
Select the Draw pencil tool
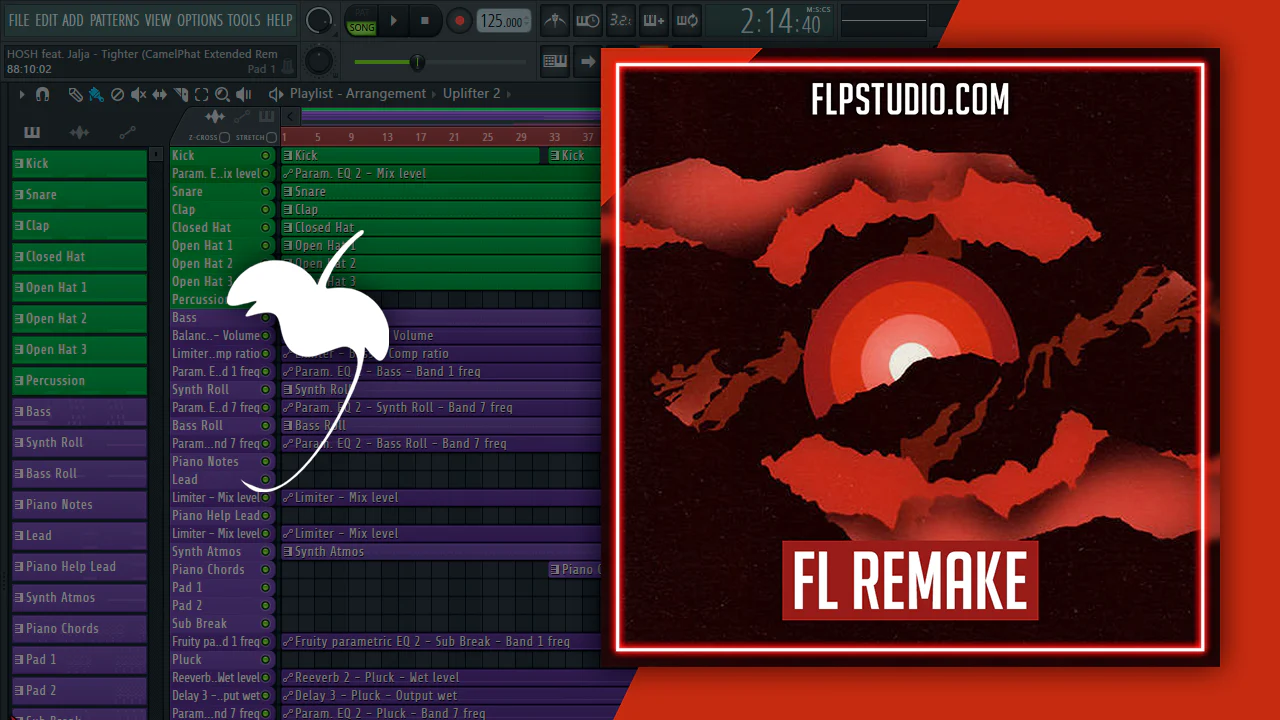pos(76,94)
